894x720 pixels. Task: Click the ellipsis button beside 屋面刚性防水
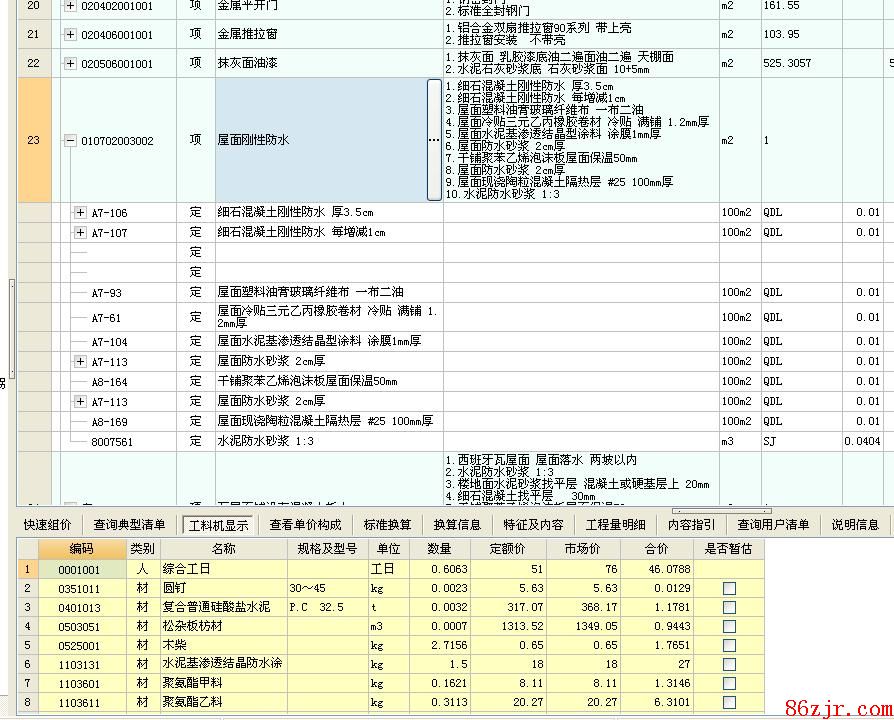(434, 140)
